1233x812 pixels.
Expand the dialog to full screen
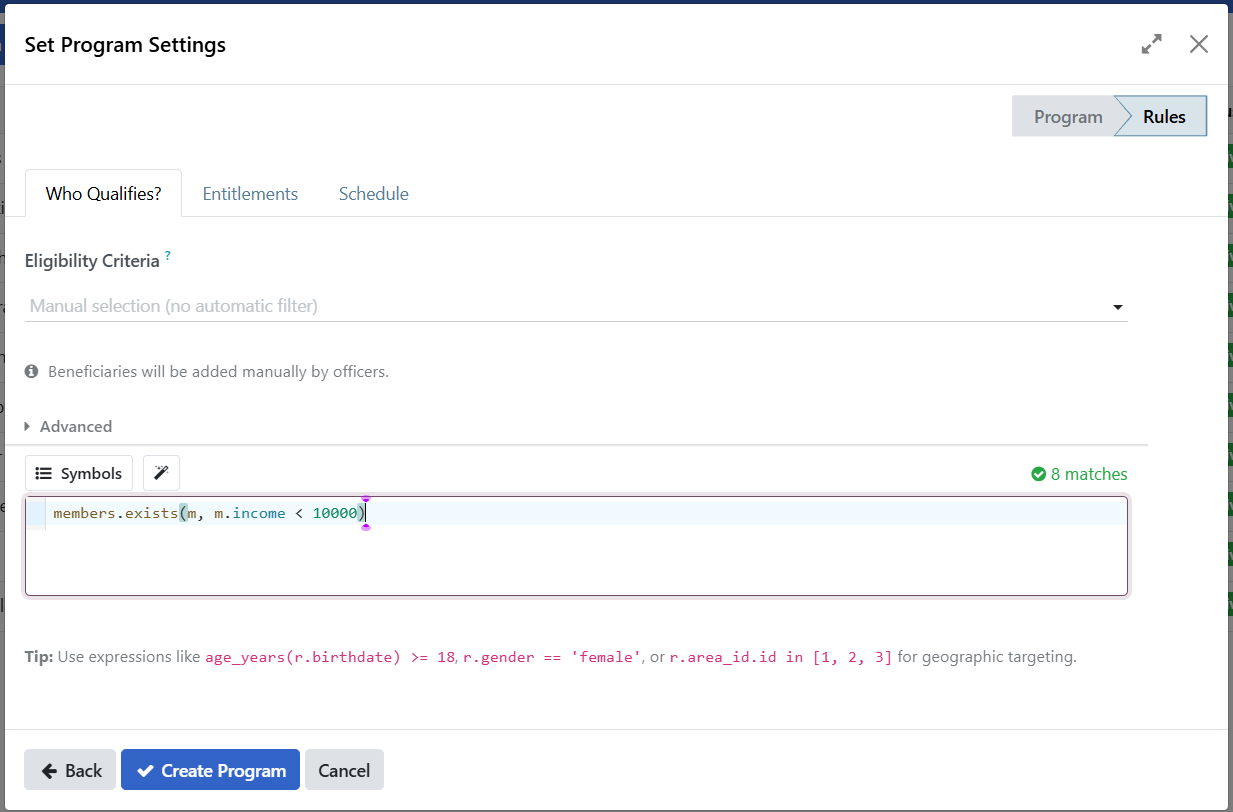click(1152, 44)
